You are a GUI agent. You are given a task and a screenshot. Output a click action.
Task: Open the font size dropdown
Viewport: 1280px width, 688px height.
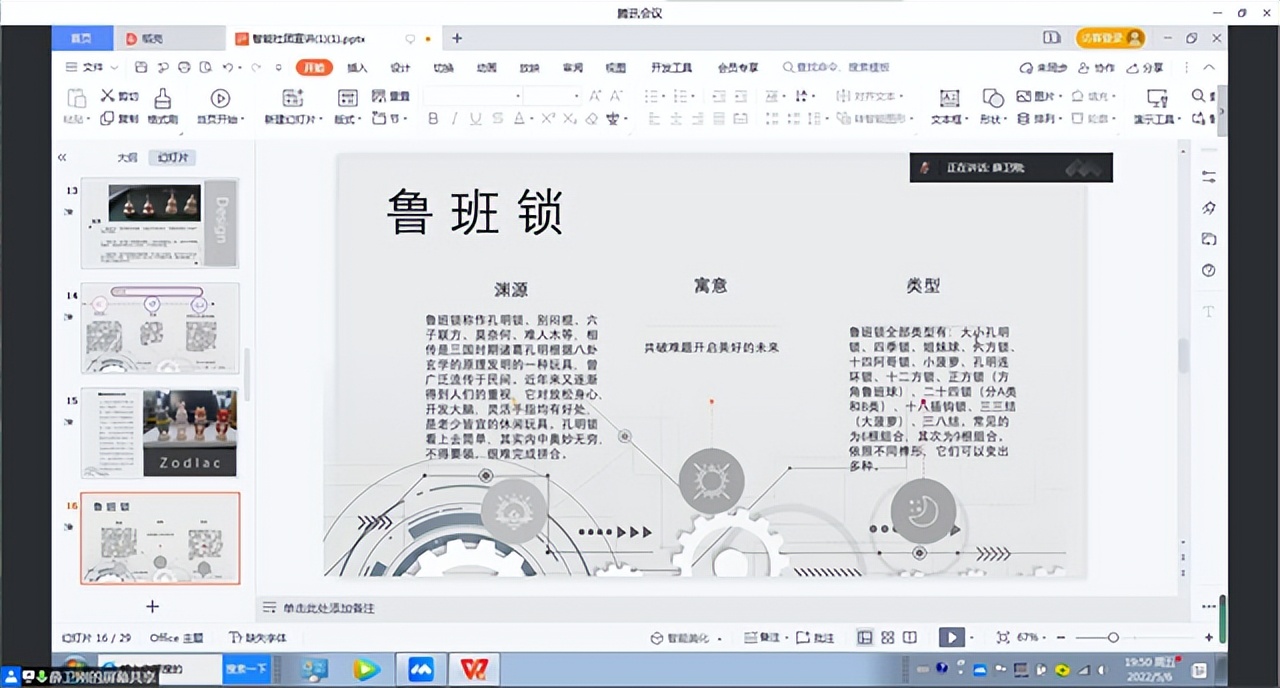tap(576, 96)
